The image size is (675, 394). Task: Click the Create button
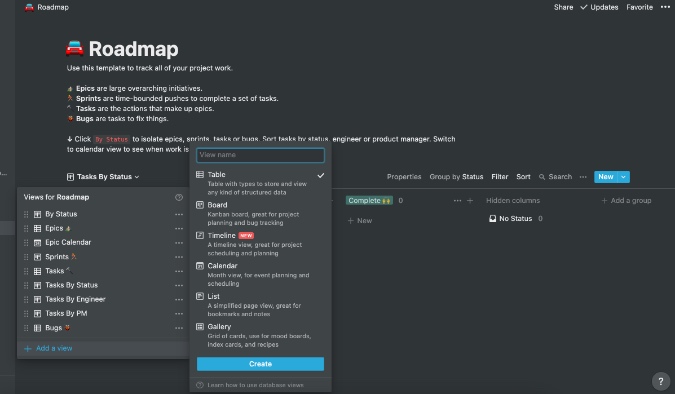[x=260, y=364]
